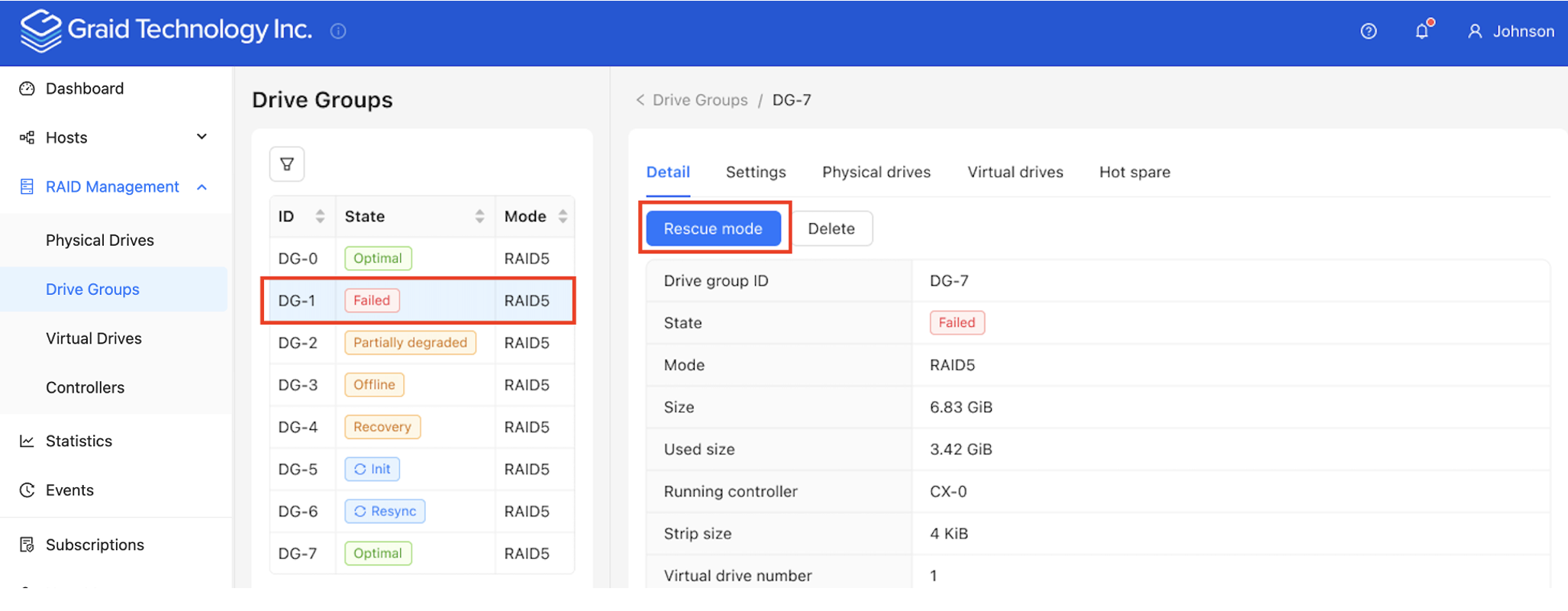Click the Optimal badge in DG-7 row
This screenshot has width=1568, height=611.
378,553
